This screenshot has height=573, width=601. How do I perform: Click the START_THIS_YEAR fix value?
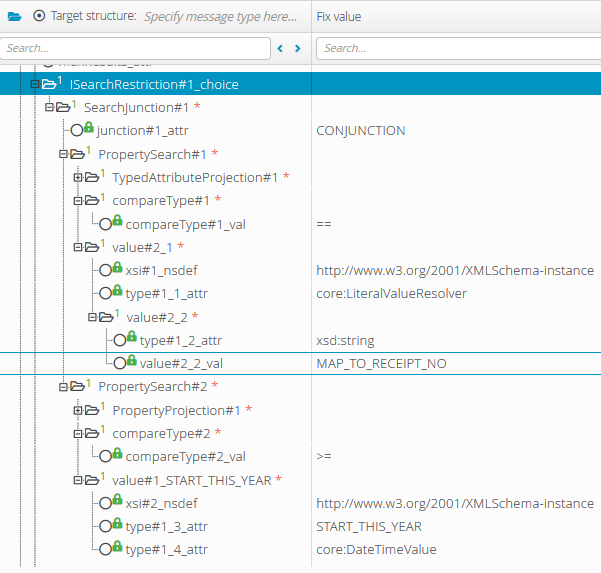pos(369,527)
